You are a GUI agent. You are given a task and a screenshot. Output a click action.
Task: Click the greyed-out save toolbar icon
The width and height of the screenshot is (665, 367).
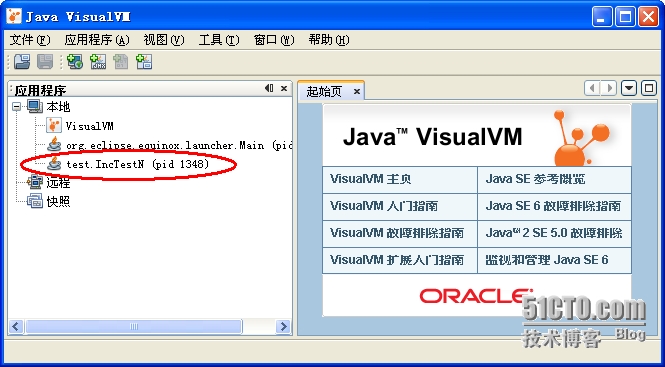[x=45, y=62]
